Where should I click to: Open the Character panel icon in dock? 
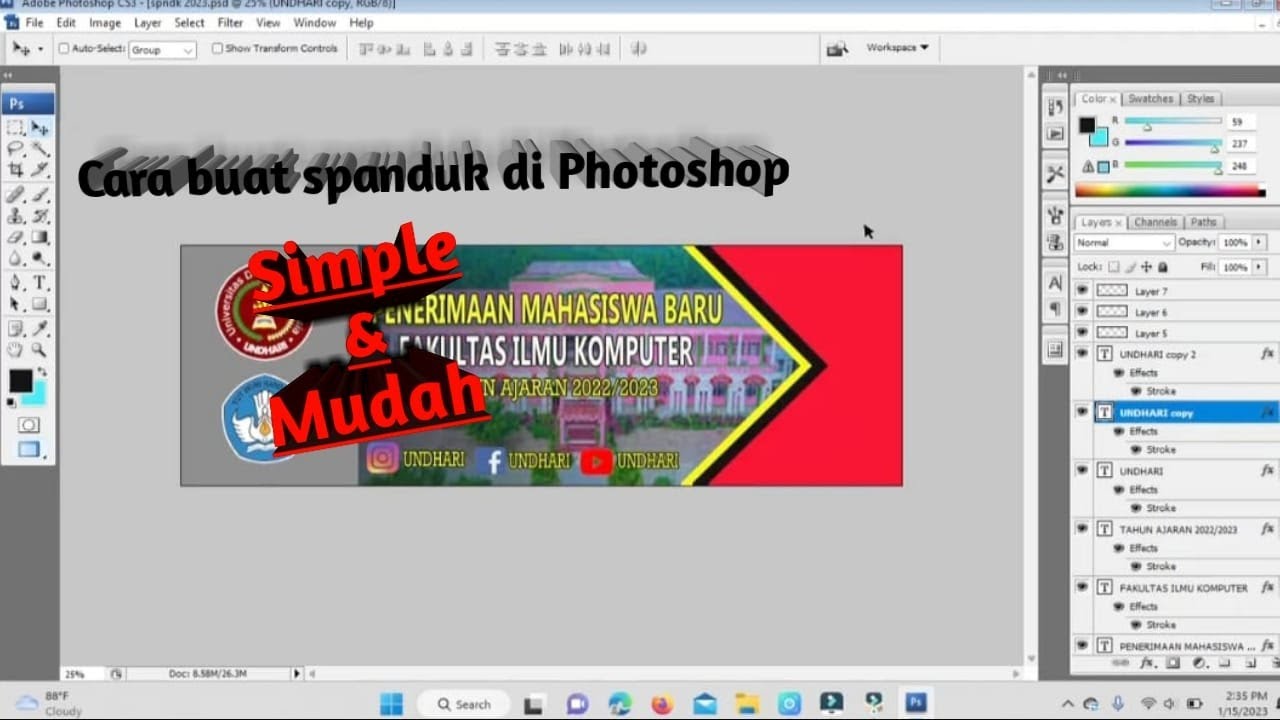pyautogui.click(x=1055, y=283)
